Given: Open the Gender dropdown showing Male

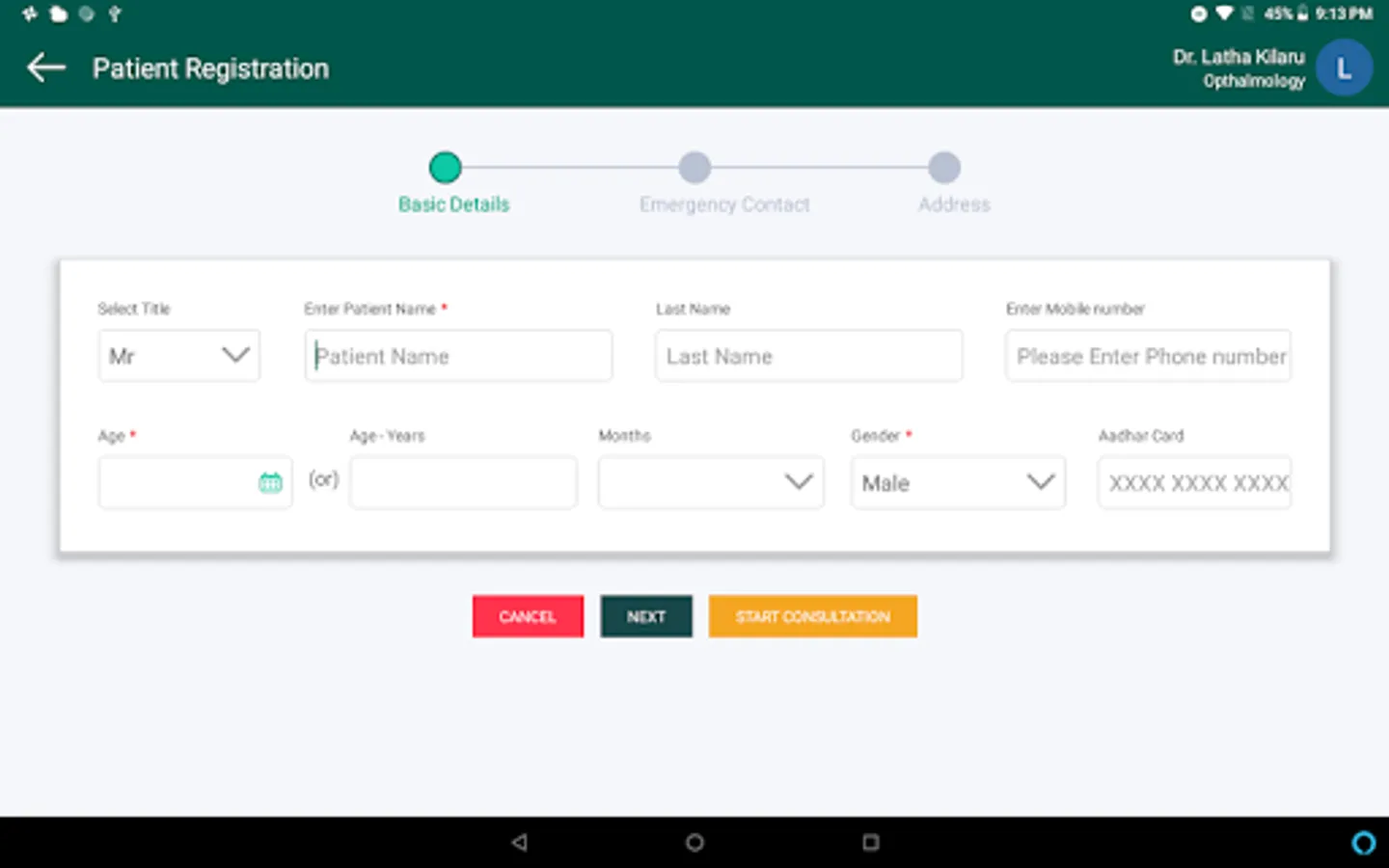Looking at the screenshot, I should coord(958,482).
